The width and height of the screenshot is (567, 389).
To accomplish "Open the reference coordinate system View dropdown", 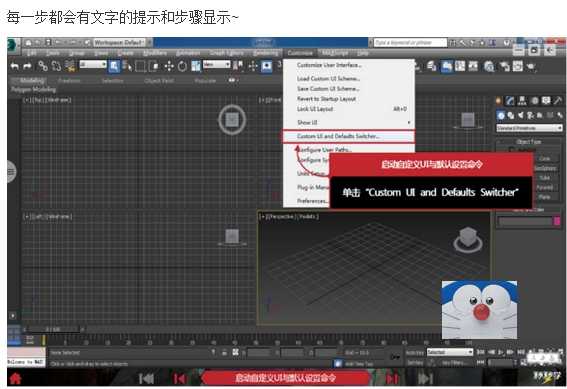I will click(216, 64).
